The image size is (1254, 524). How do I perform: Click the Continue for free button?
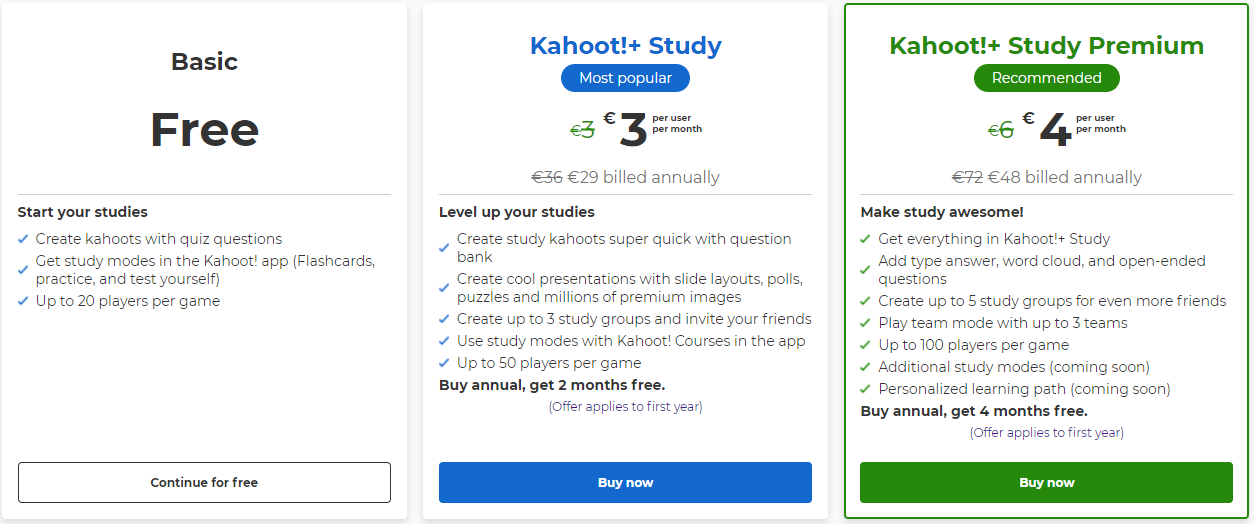204,482
